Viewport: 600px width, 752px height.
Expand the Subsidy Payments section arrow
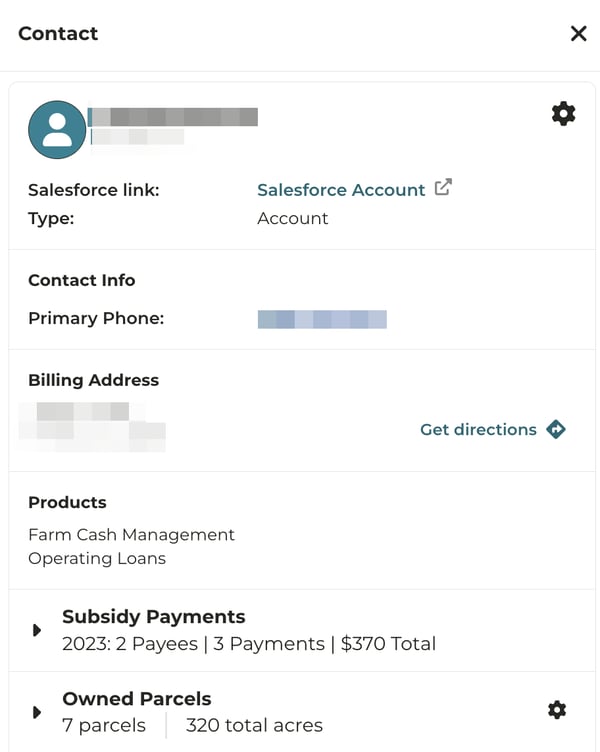click(x=37, y=630)
